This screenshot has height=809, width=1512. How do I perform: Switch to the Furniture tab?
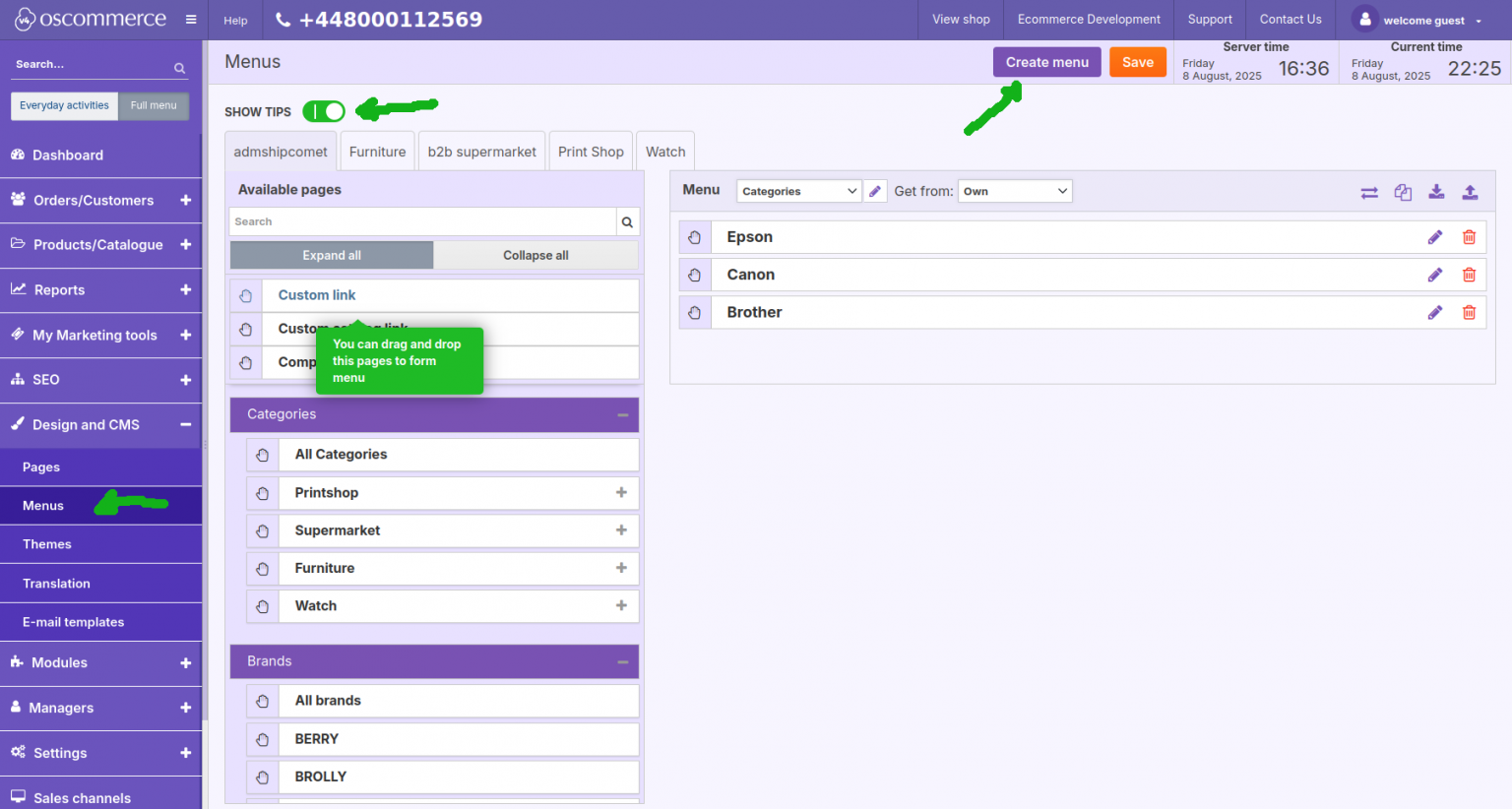tap(377, 151)
